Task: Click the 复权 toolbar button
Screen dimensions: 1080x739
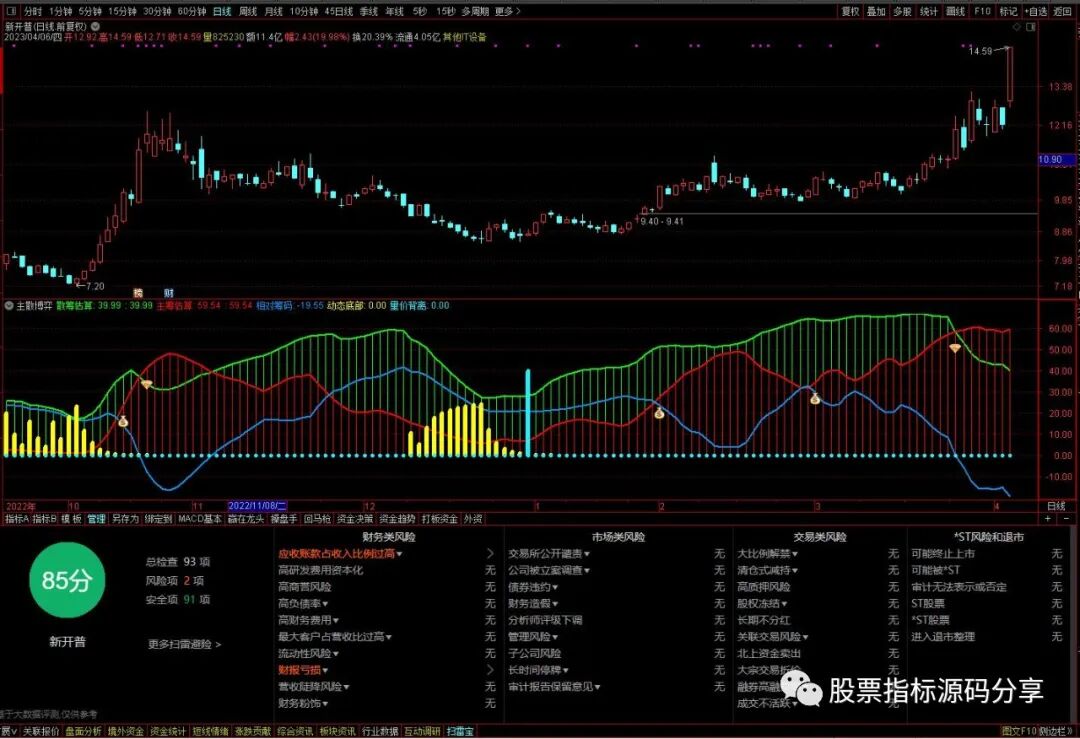Action: click(851, 12)
